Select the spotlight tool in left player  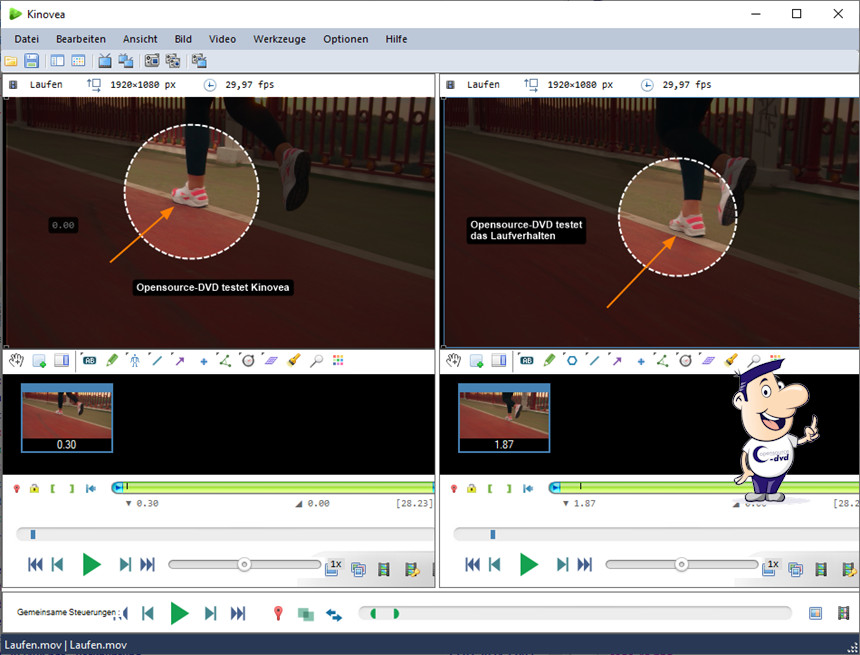294,361
